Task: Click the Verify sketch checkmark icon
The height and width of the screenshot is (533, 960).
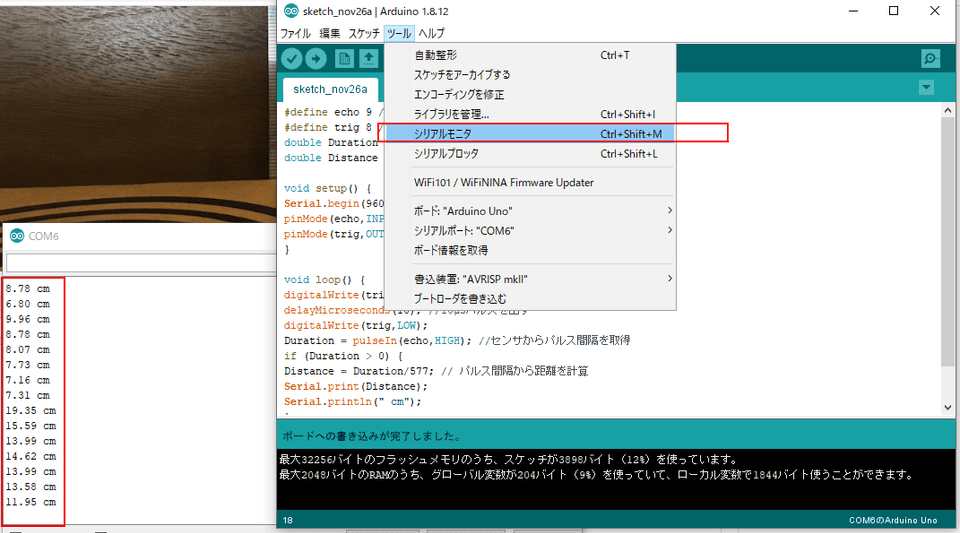Action: [293, 59]
